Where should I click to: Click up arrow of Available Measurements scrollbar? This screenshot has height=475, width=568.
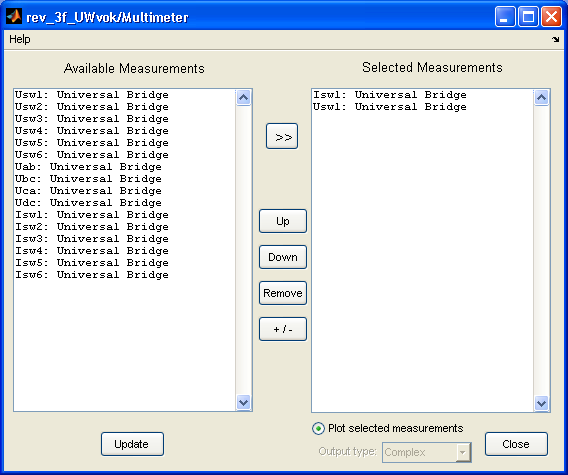click(243, 97)
